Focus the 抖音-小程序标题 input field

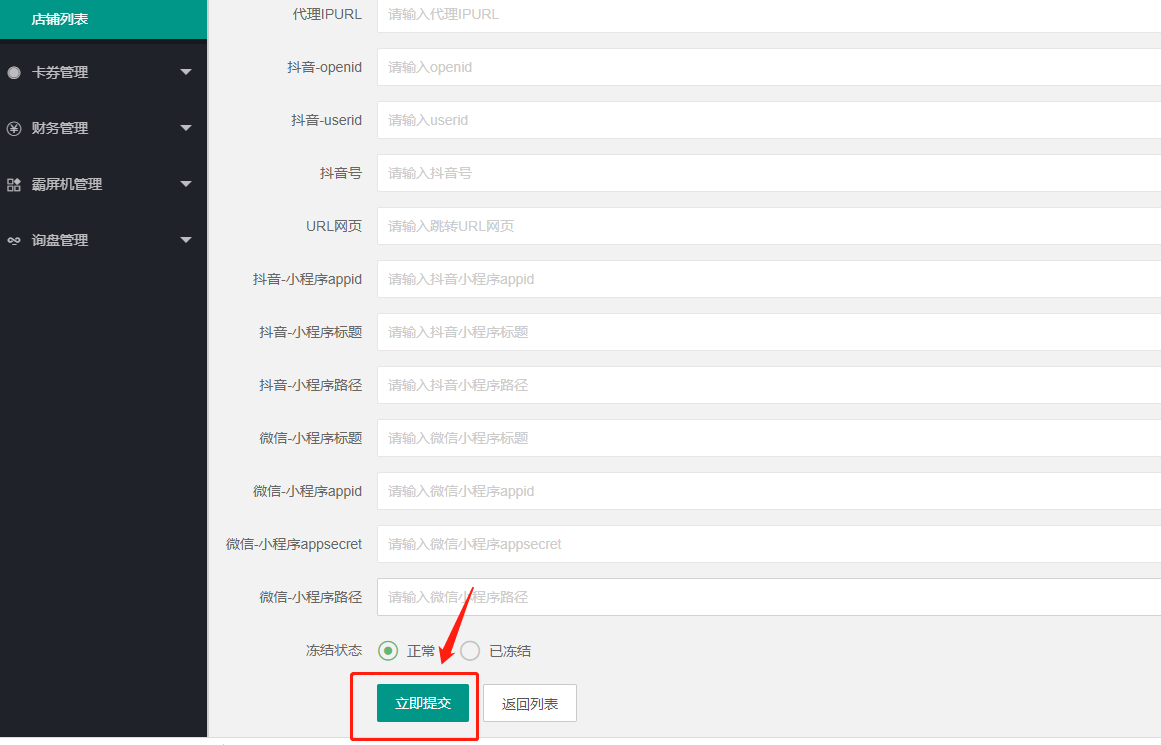(769, 333)
